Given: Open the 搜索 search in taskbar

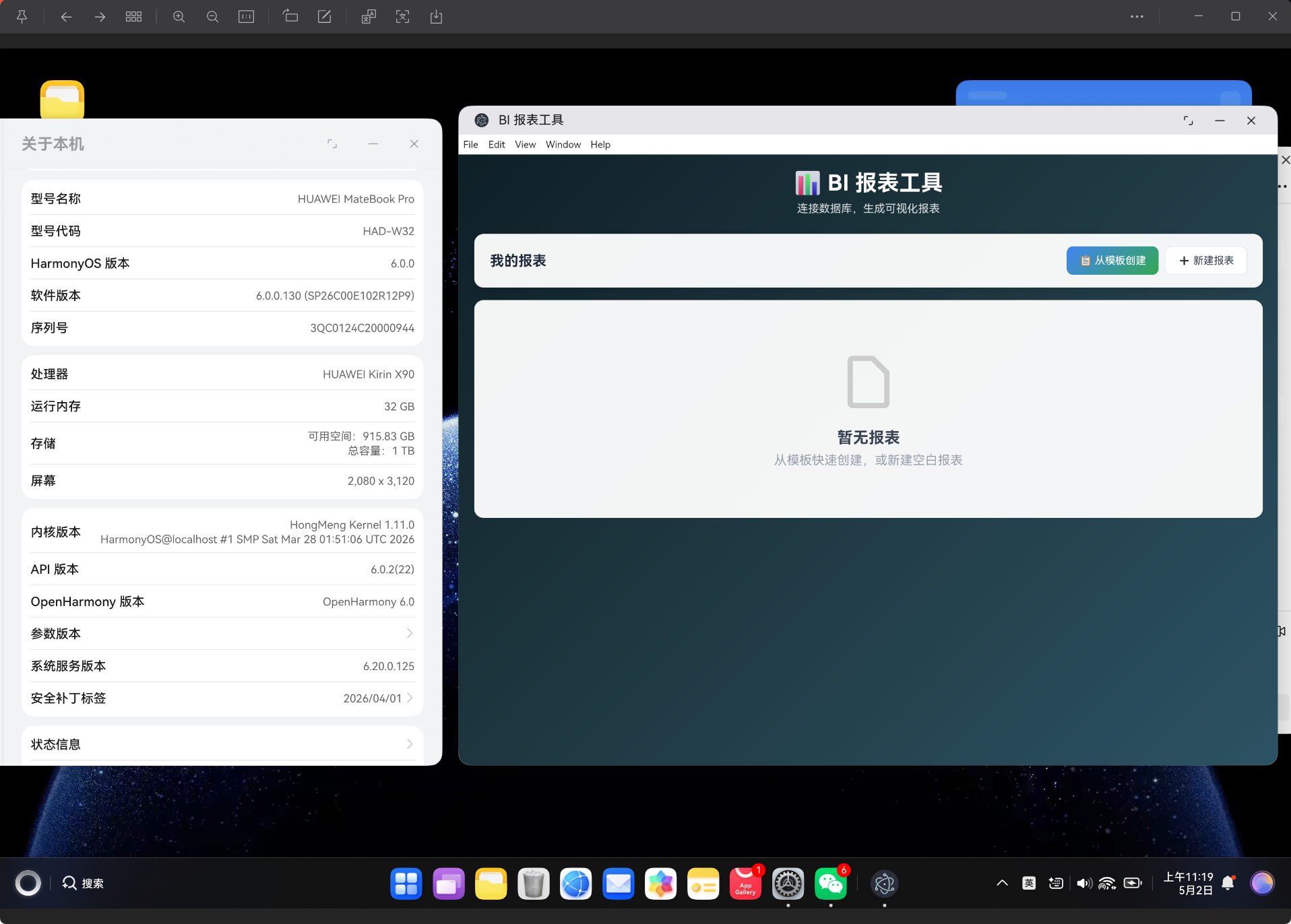Looking at the screenshot, I should click(x=83, y=883).
